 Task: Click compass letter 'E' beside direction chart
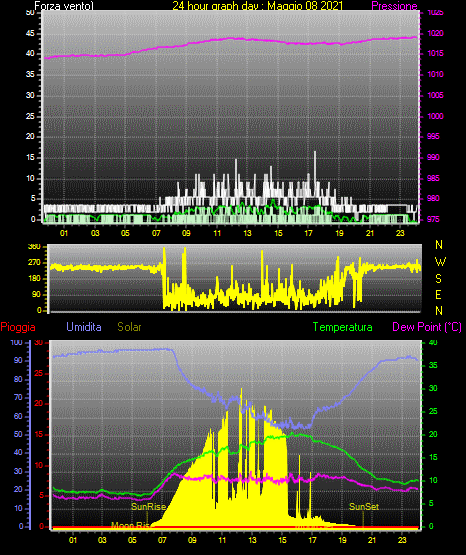coord(438,294)
